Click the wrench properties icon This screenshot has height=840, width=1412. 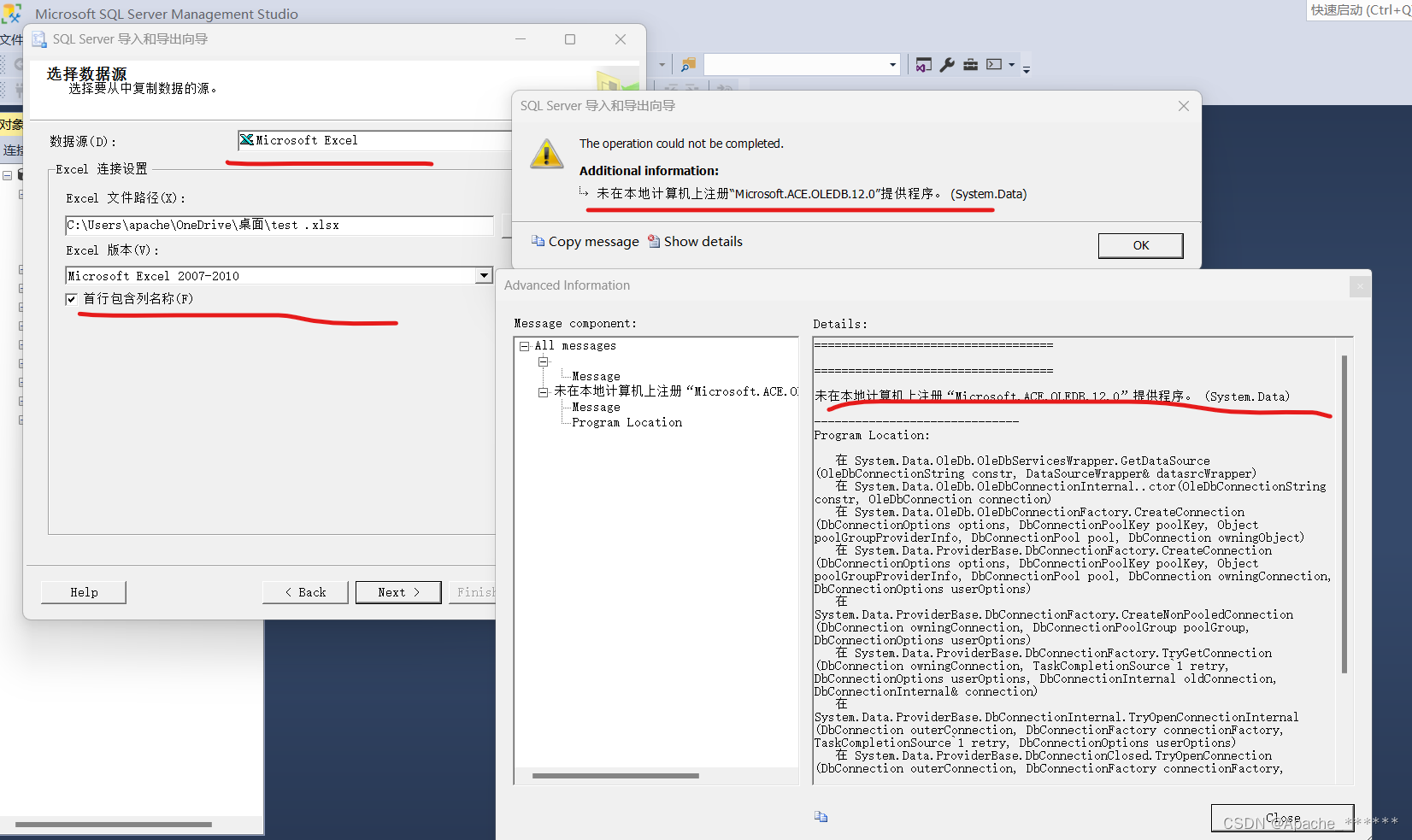pos(947,65)
